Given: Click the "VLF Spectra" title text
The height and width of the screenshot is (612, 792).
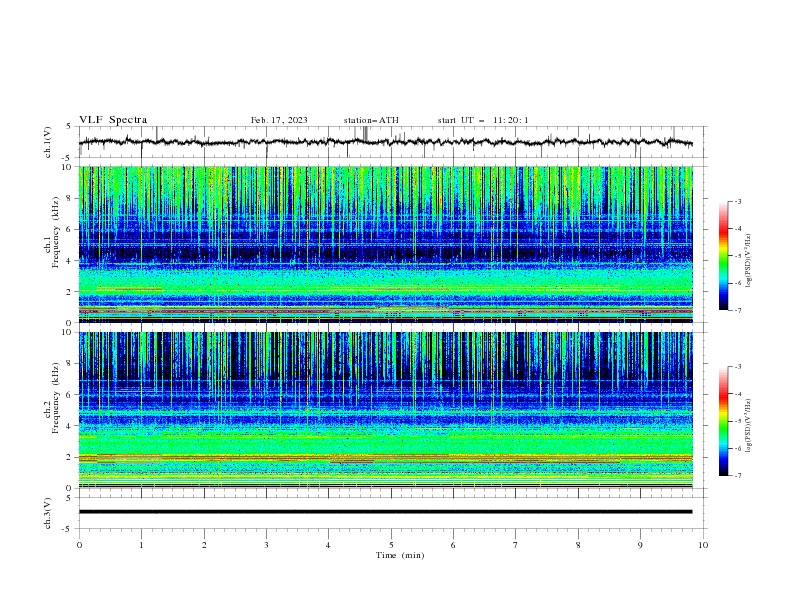Looking at the screenshot, I should [x=113, y=120].
